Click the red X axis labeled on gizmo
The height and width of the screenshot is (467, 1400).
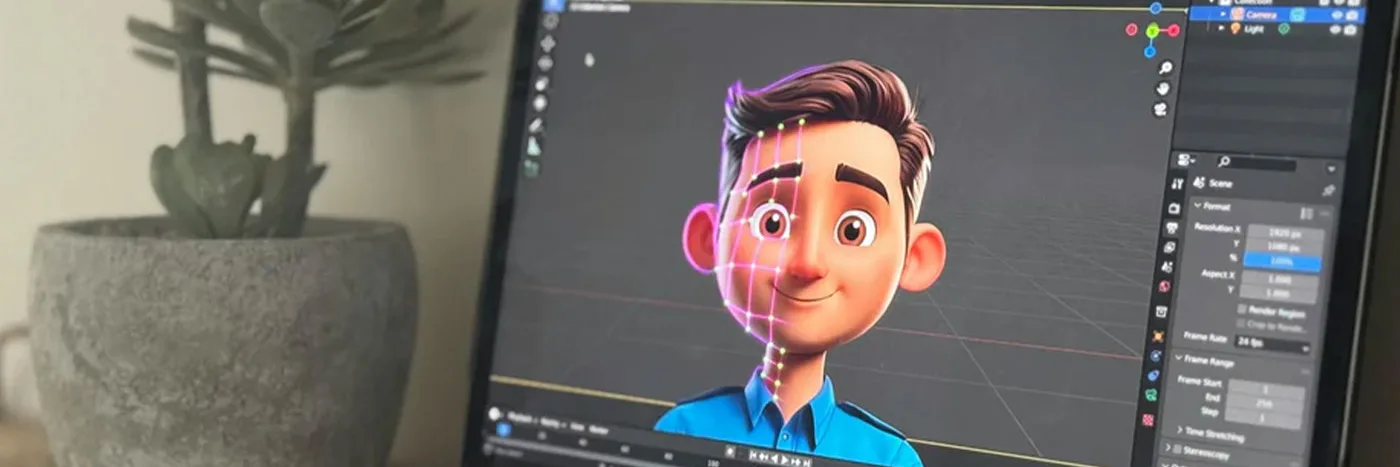click(x=1174, y=31)
